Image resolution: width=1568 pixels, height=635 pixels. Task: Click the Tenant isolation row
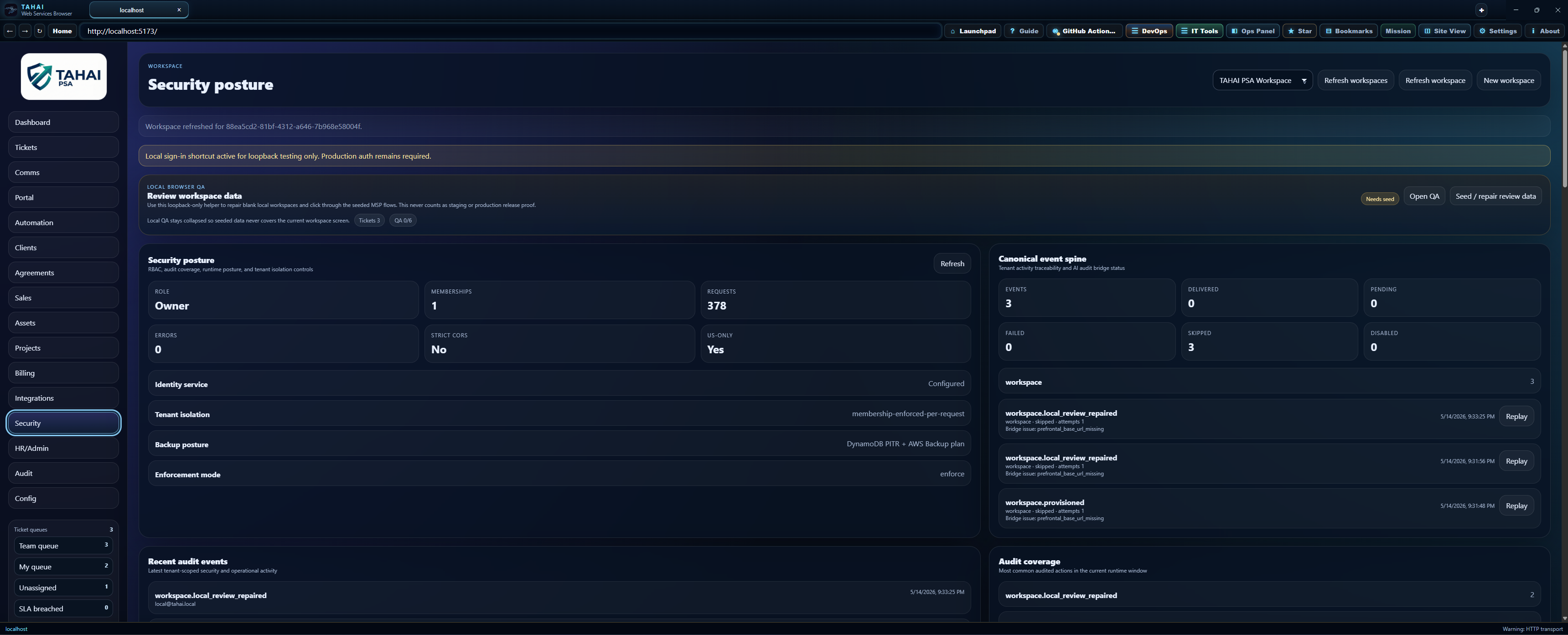pyautogui.click(x=559, y=413)
